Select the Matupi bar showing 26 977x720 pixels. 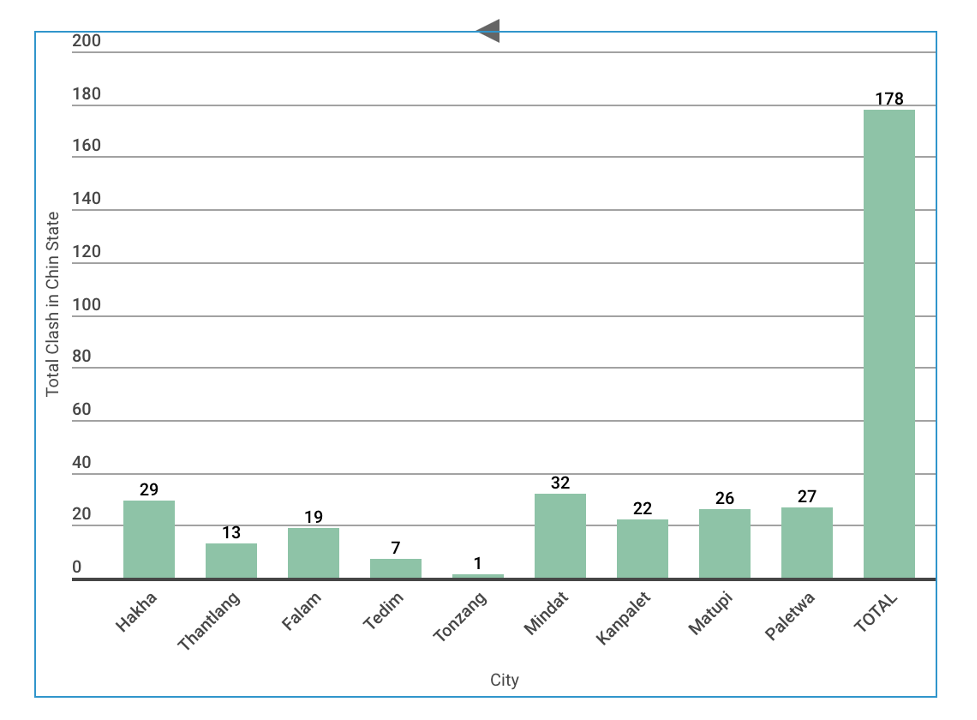pyautogui.click(x=724, y=543)
